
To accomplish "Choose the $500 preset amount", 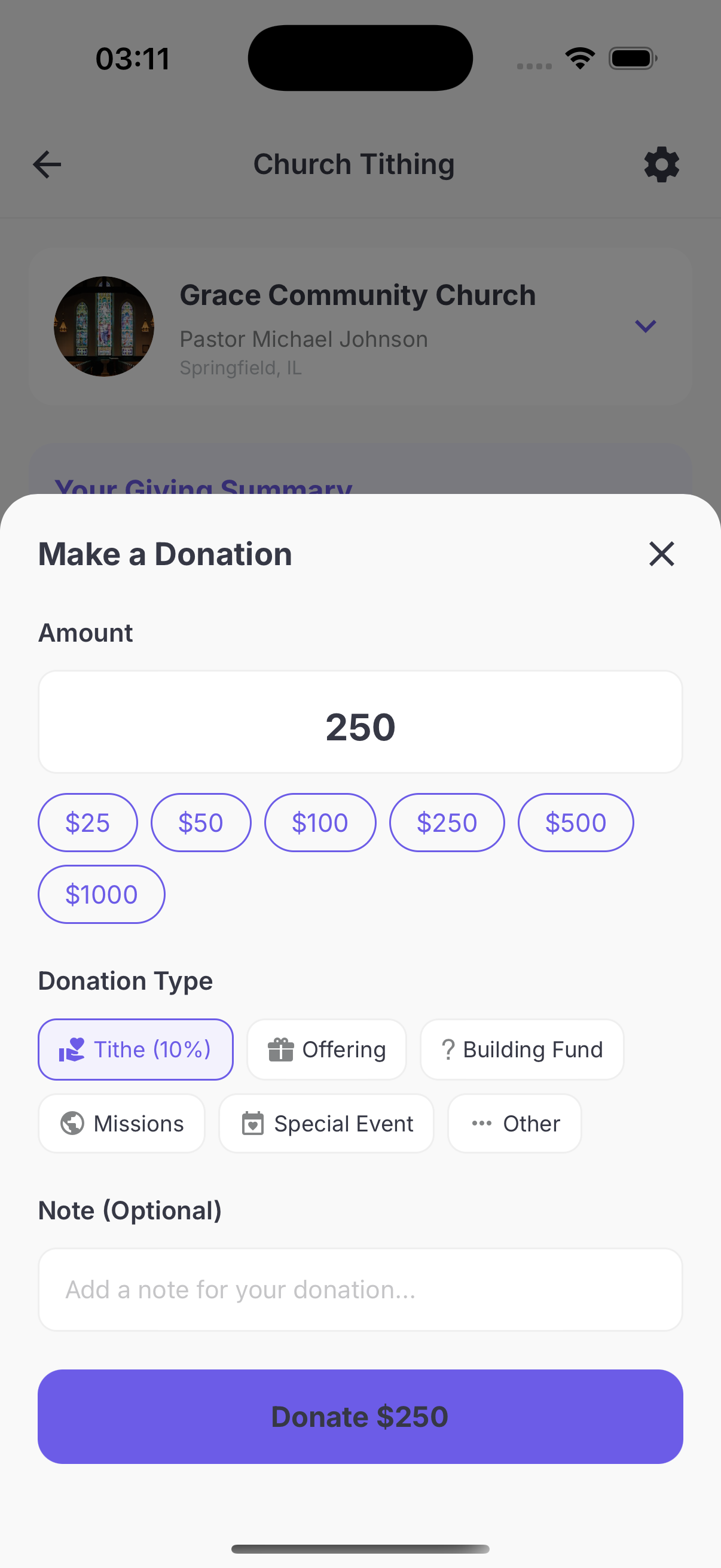I will 576,822.
